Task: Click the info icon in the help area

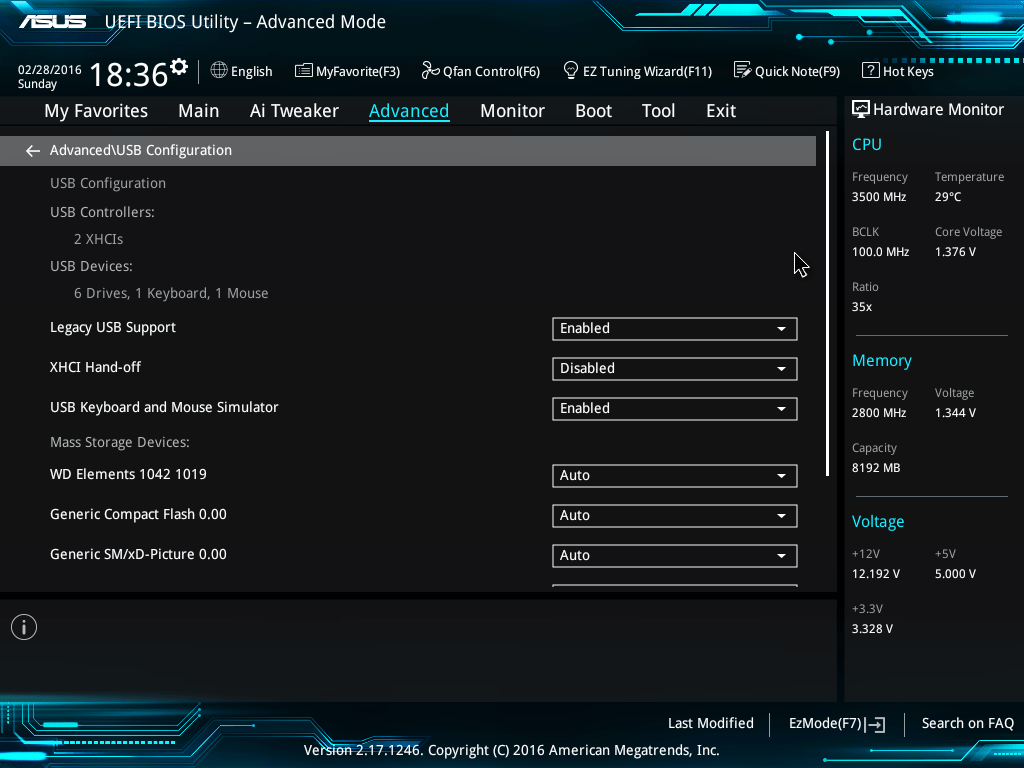Action: [24, 627]
